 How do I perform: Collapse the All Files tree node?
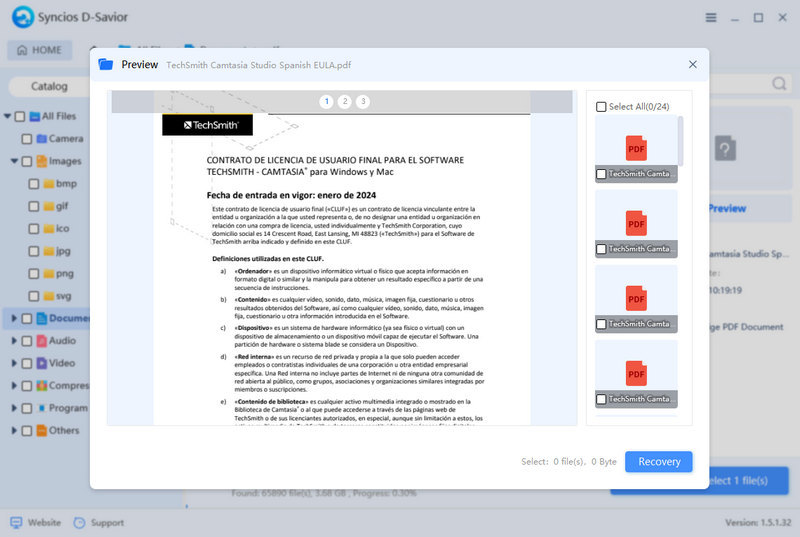pyautogui.click(x=7, y=116)
